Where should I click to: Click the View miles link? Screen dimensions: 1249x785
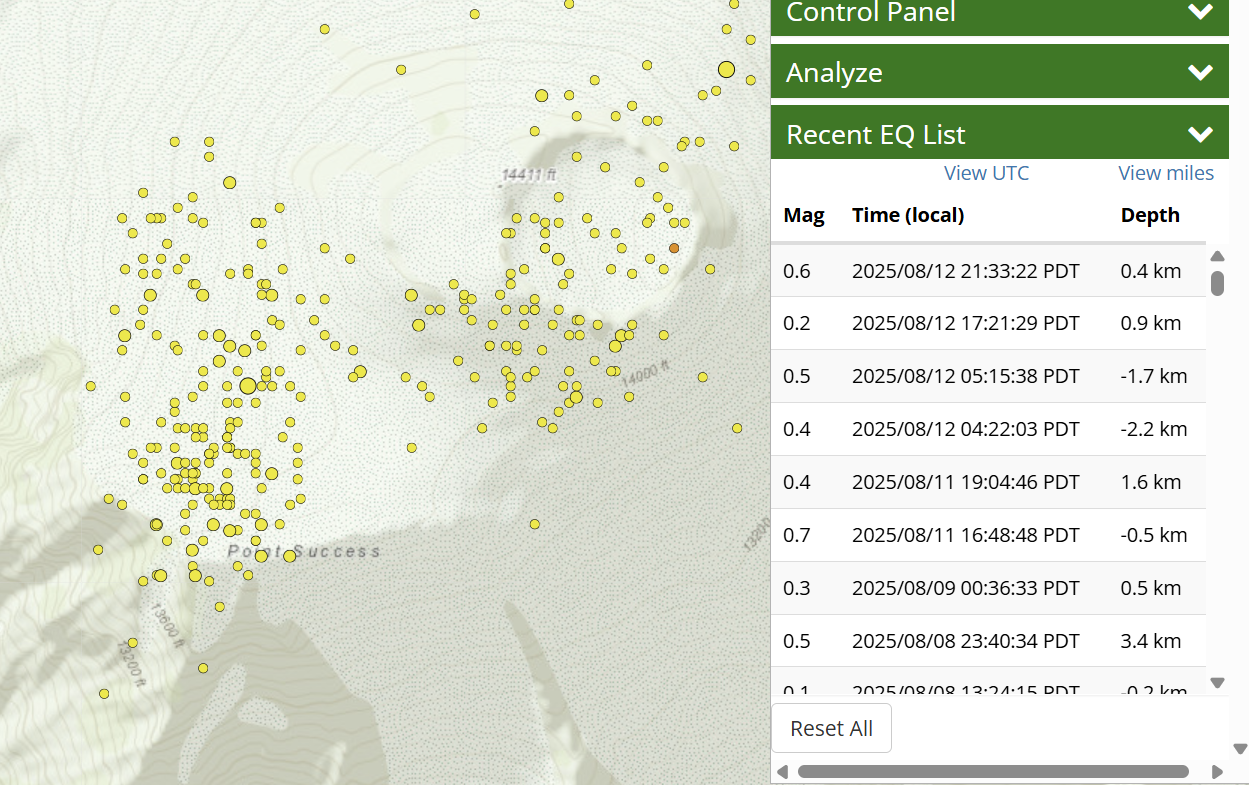tap(1165, 173)
